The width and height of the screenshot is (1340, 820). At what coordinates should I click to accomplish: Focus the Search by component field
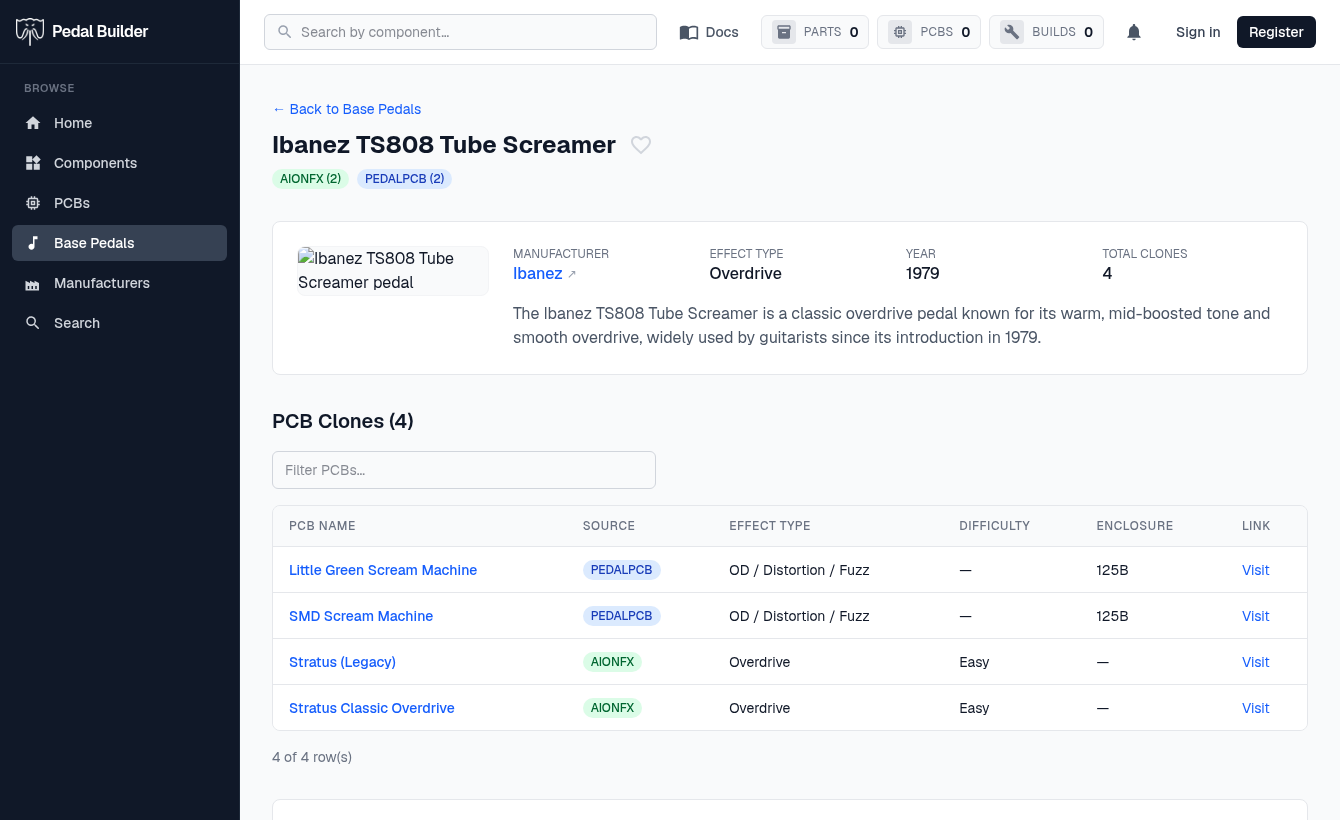click(x=460, y=32)
